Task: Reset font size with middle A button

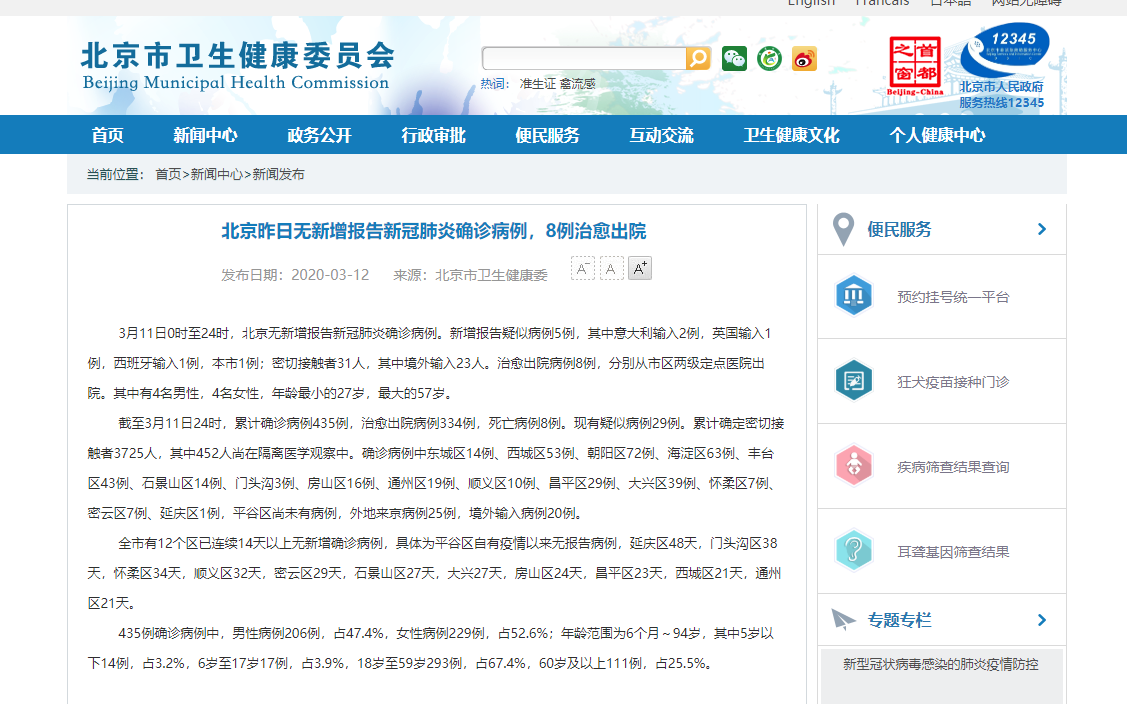Action: tap(612, 268)
